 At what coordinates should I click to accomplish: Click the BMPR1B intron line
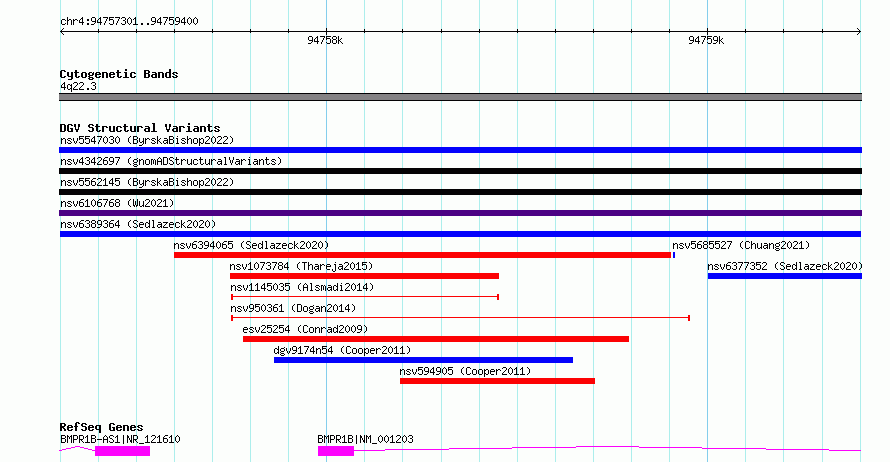[x=607, y=448]
